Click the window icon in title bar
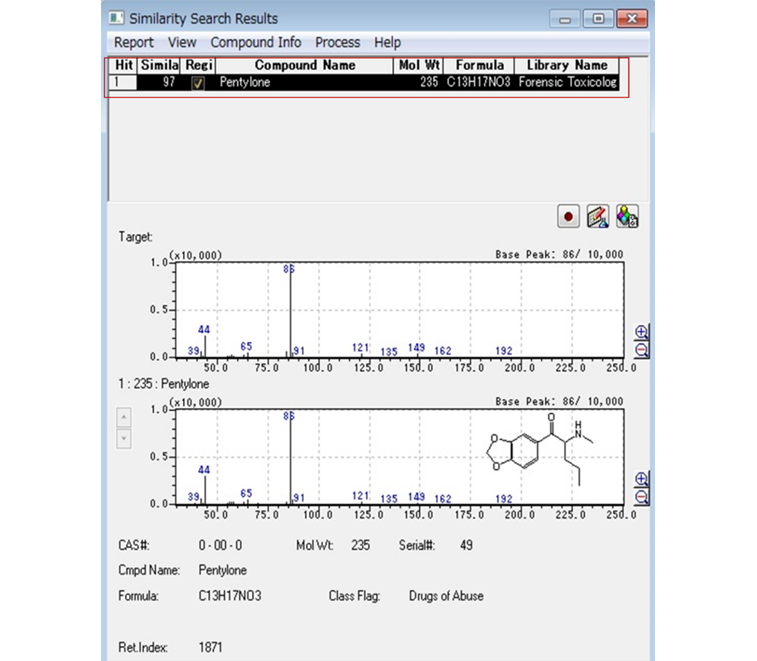 point(118,18)
